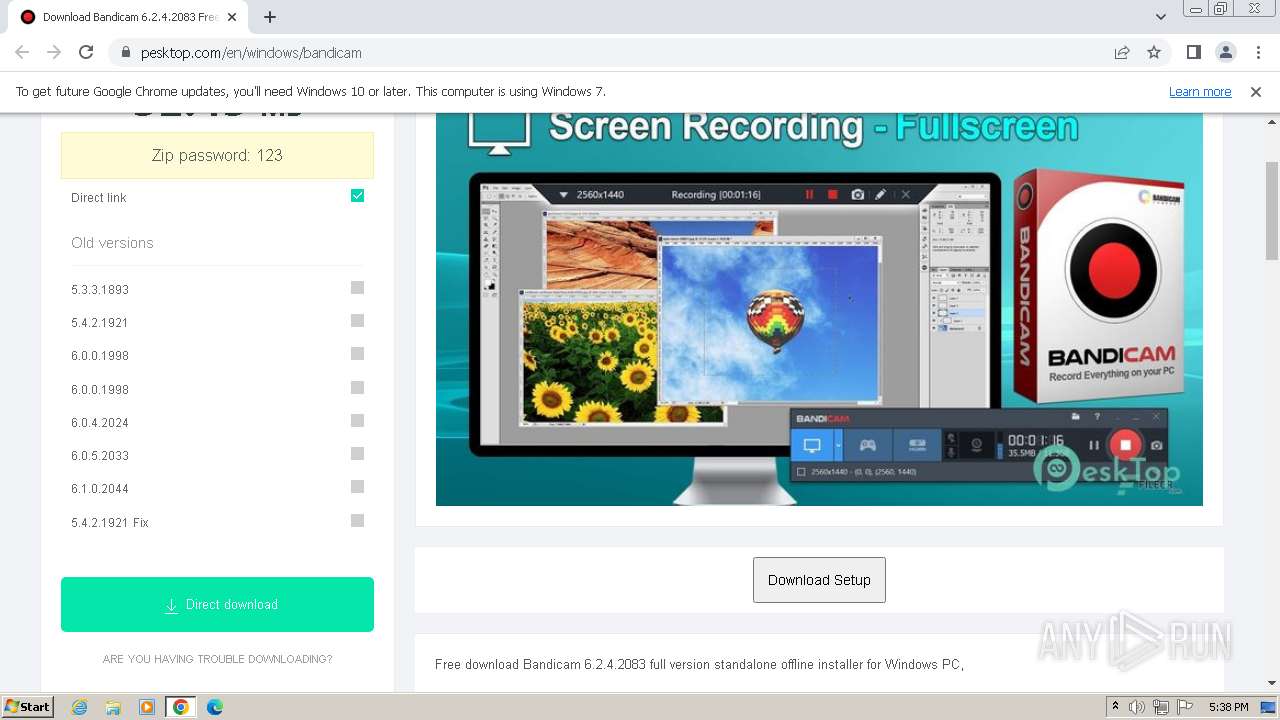Open network tray icon
Viewport: 1280px width, 720px height.
pyautogui.click(x=1161, y=707)
